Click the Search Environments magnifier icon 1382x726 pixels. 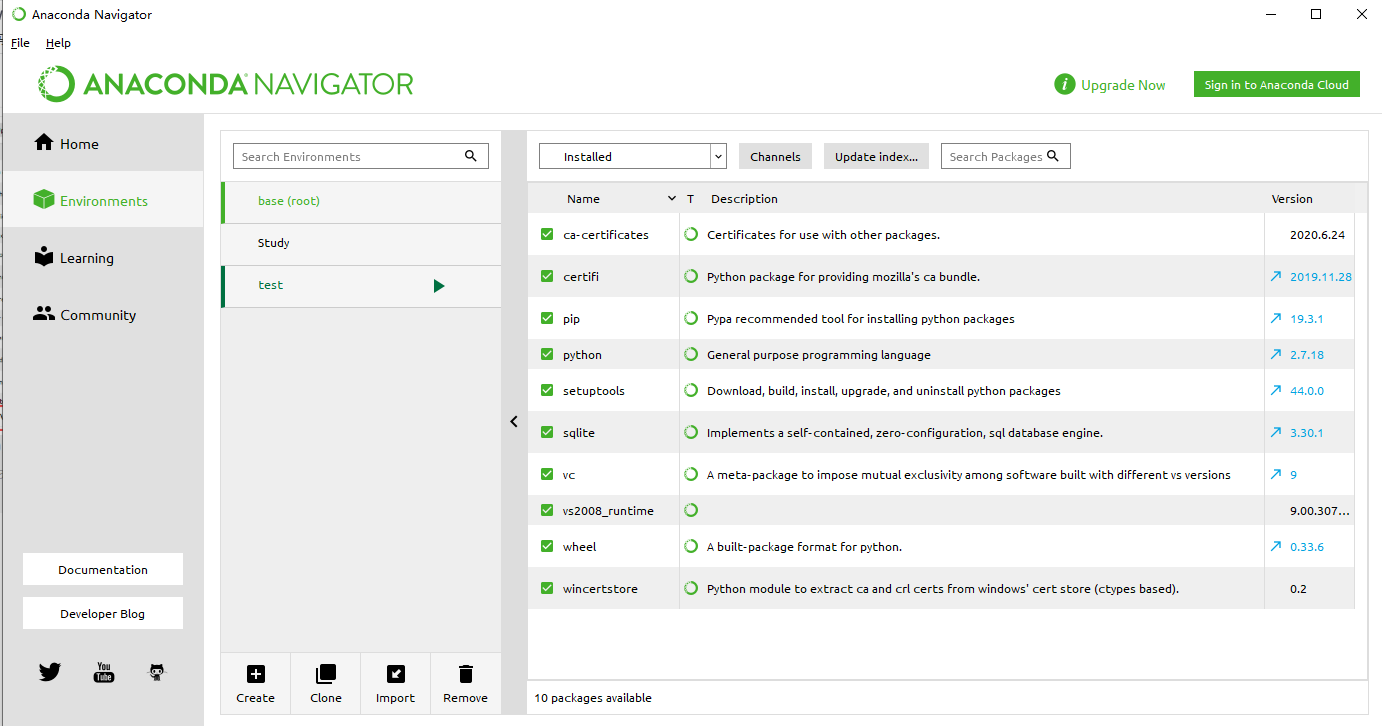tap(471, 156)
